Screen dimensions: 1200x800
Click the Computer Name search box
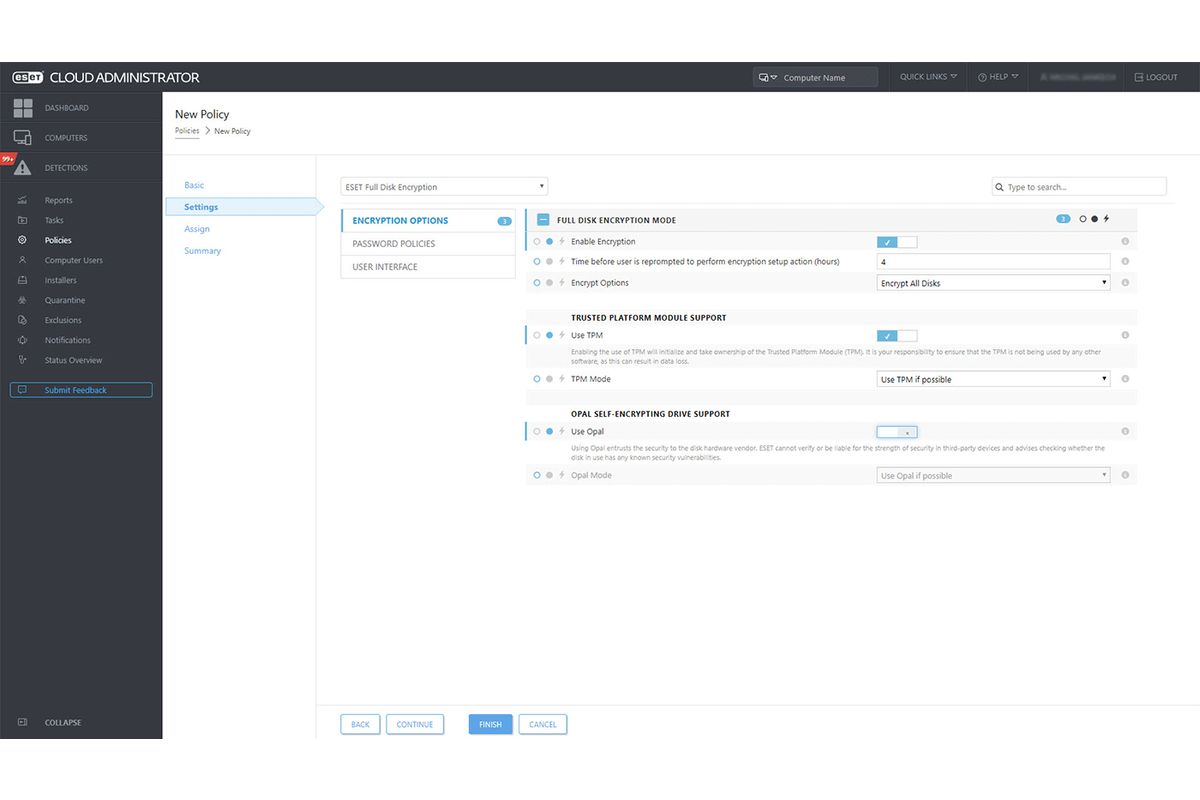(x=815, y=77)
